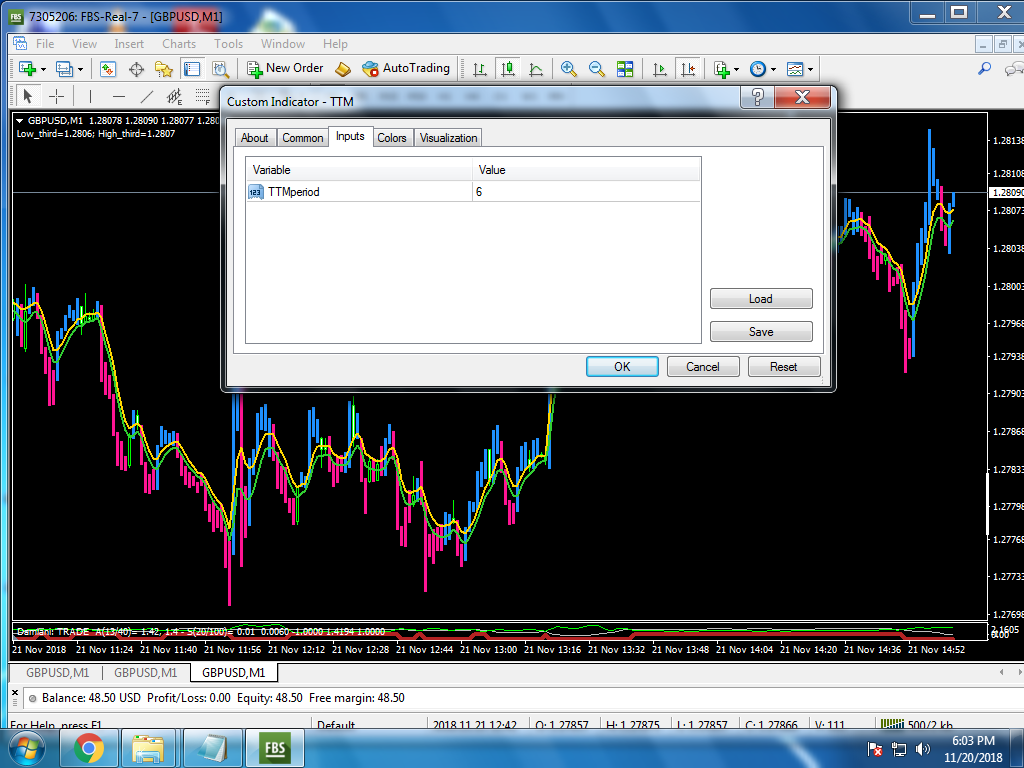Image resolution: width=1024 pixels, height=768 pixels.
Task: Expand the New Chart dropdown arrow
Action: pyautogui.click(x=44, y=69)
